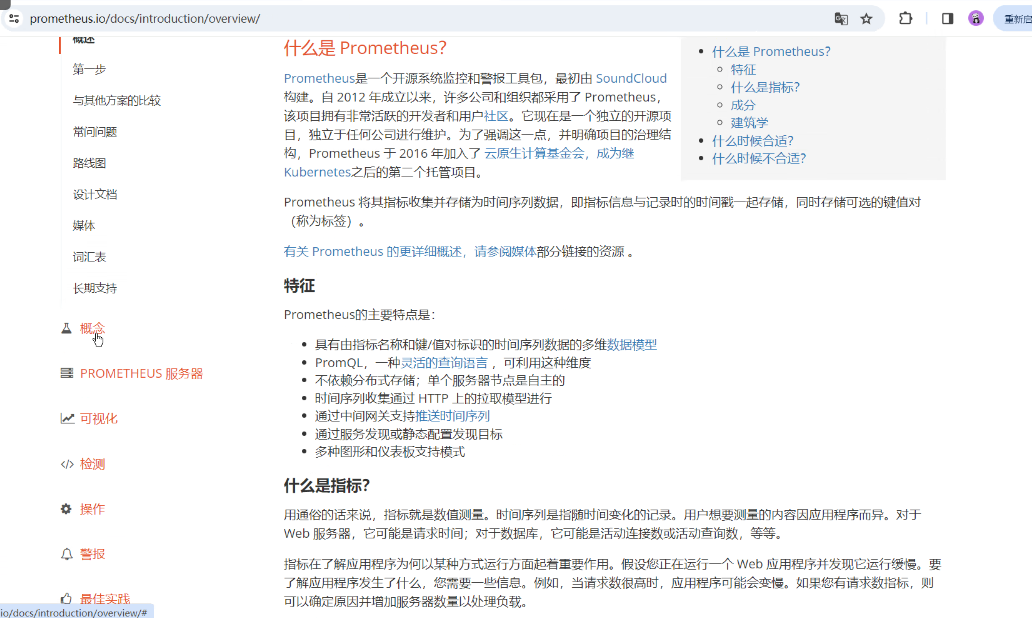
Task: Click the text 多种图形和仪表板支持模式
Action: point(390,451)
